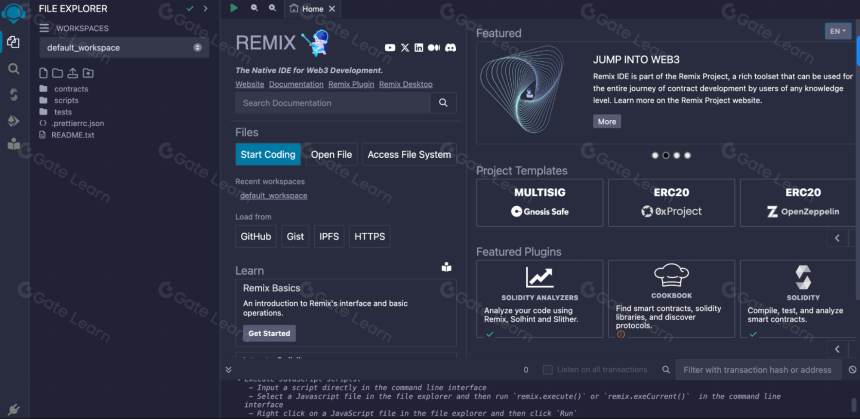This screenshot has height=419, width=860.
Task: Click the Start Coding button
Action: point(268,155)
